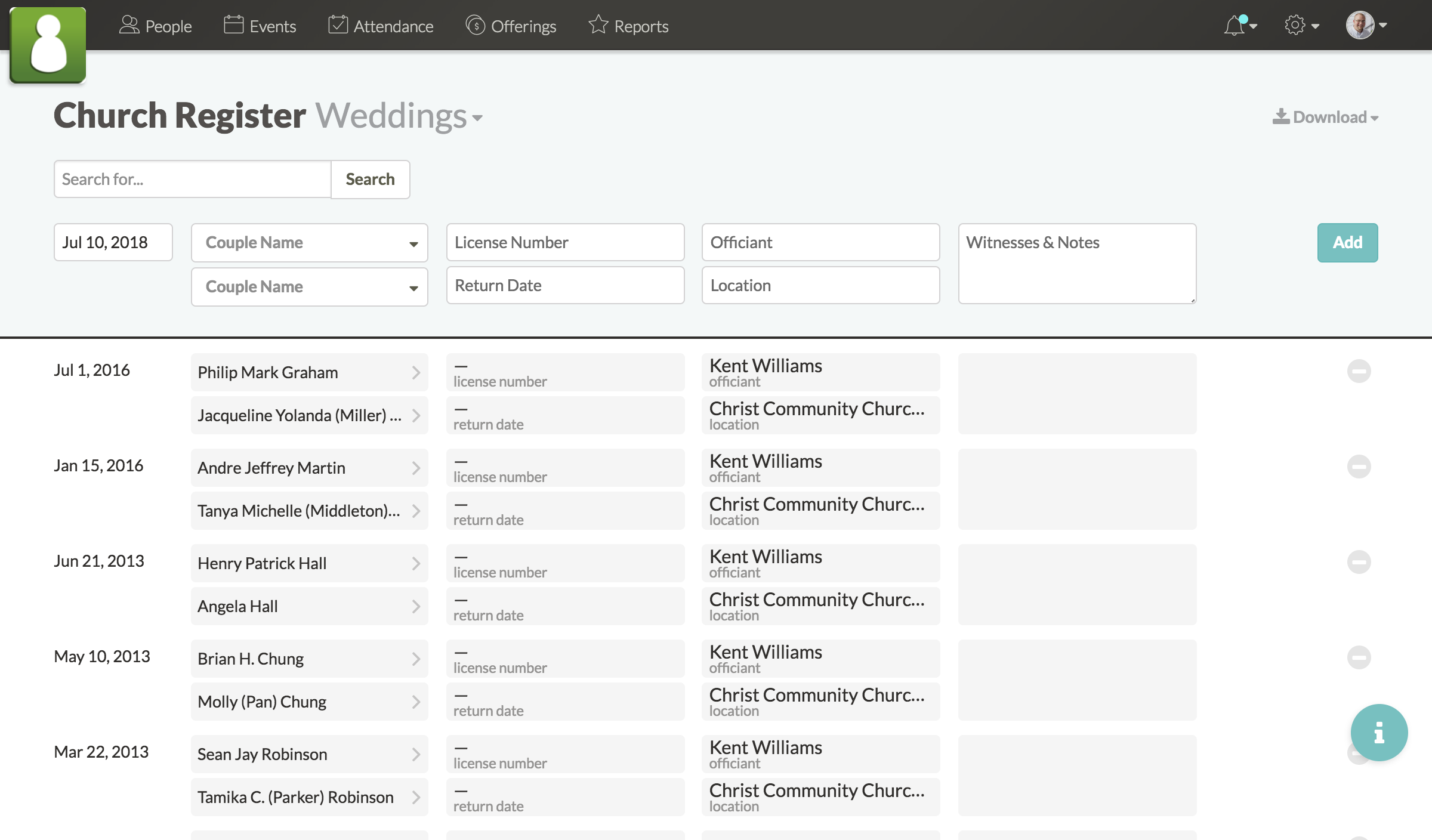Open the Attendance menu

point(381,26)
